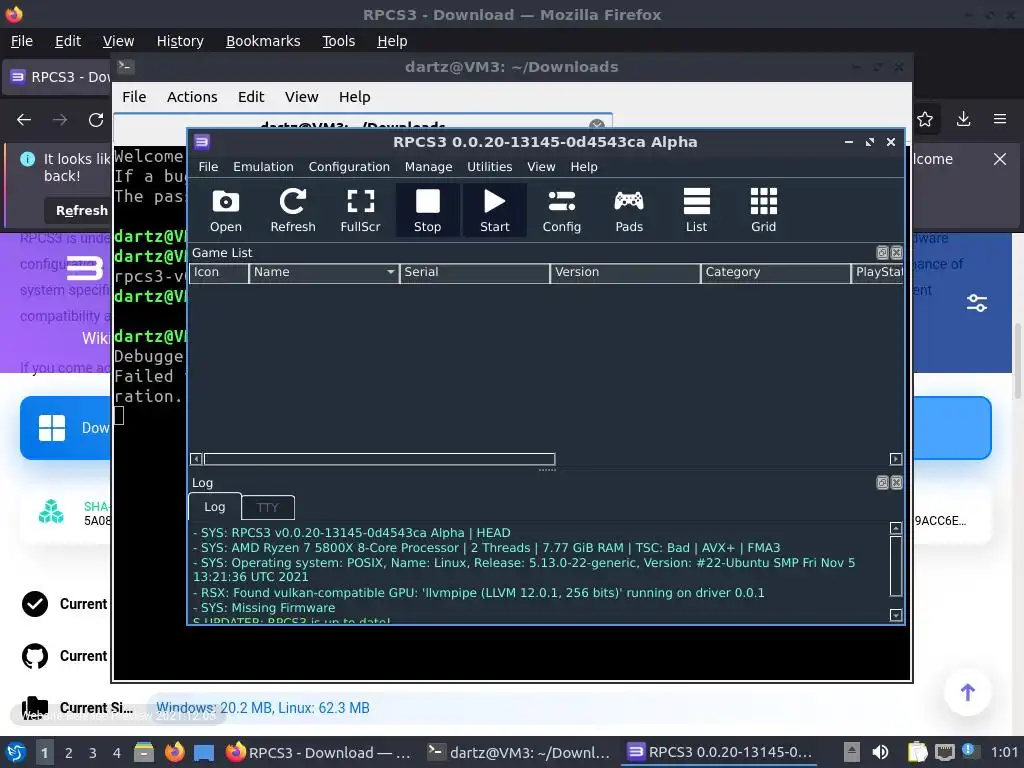Open Firefox History menu
Screen dimensions: 1024x768
click(180, 41)
